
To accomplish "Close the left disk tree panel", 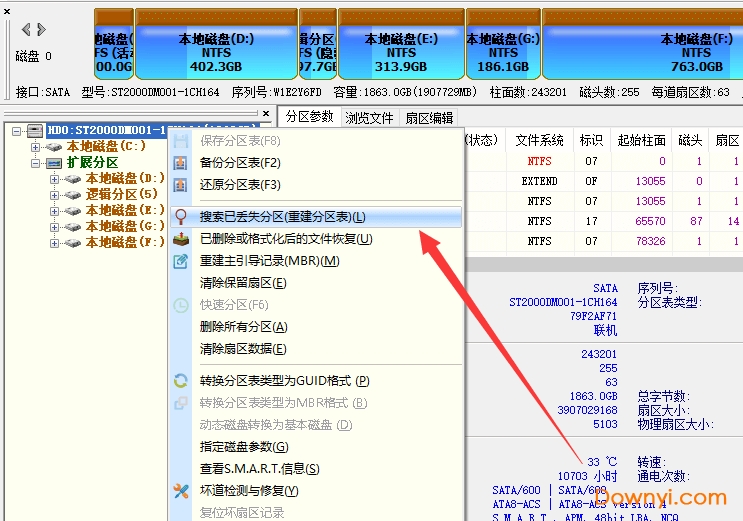I will tap(265, 115).
